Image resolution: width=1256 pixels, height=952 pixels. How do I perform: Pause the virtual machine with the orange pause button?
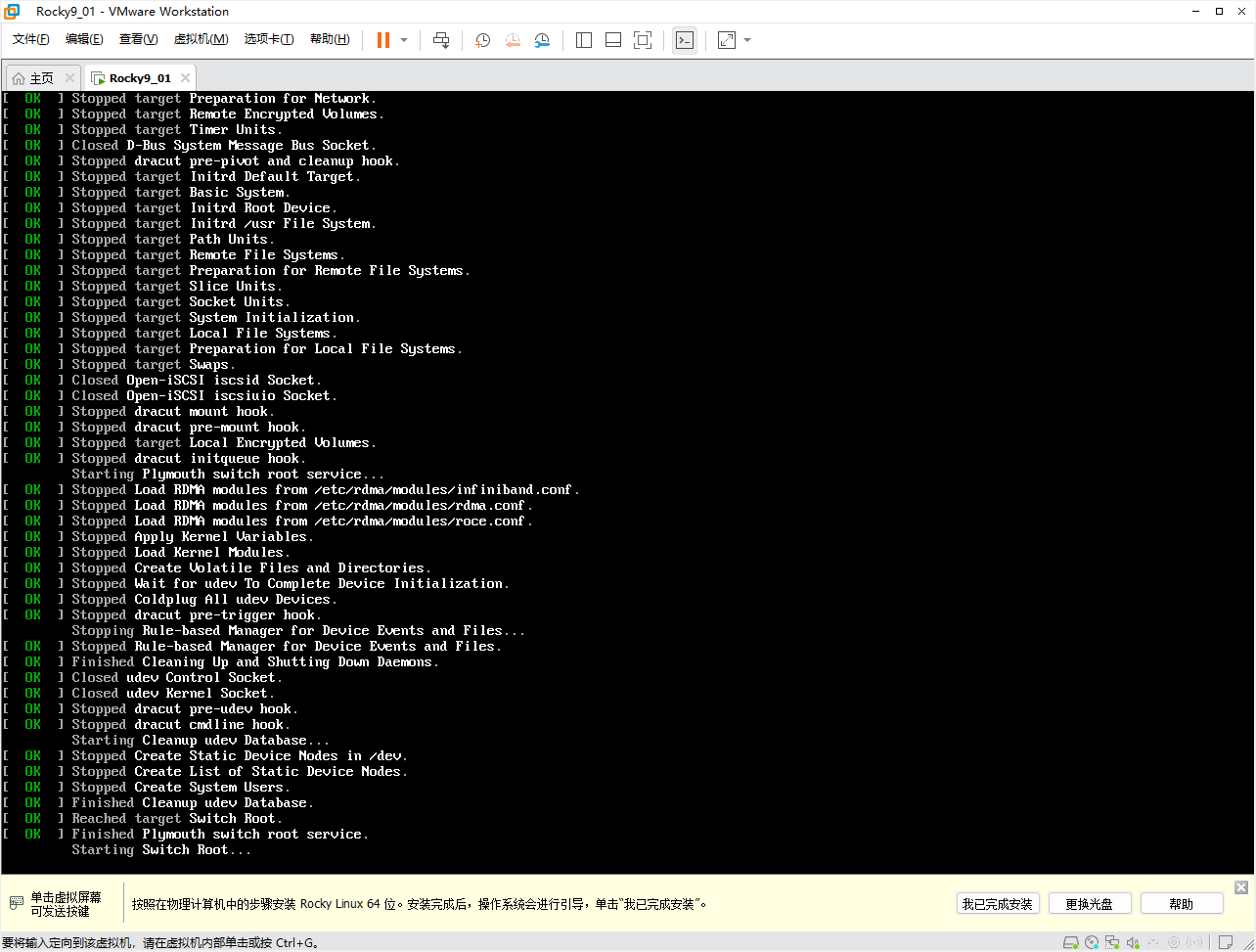coord(383,40)
